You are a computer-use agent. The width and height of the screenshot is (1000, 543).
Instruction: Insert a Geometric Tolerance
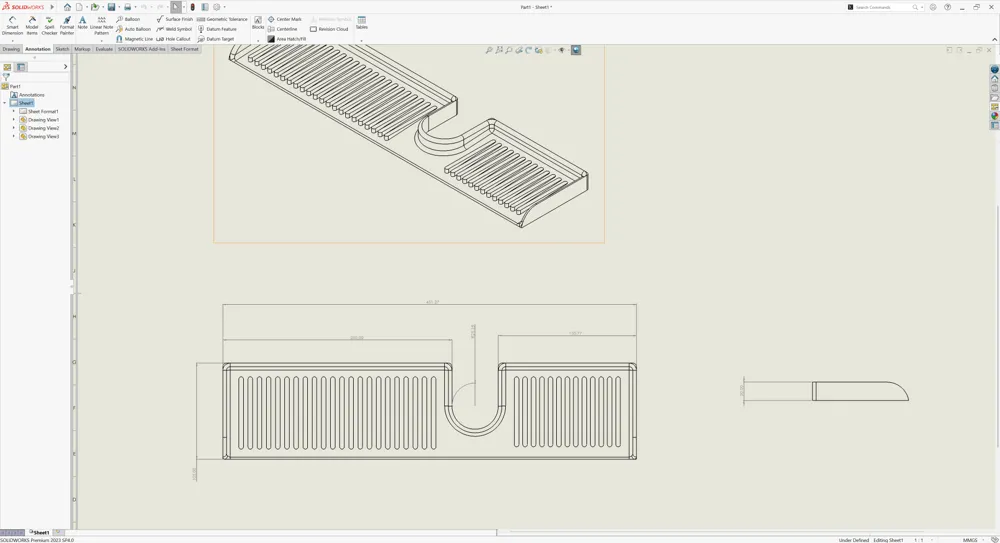tap(222, 19)
